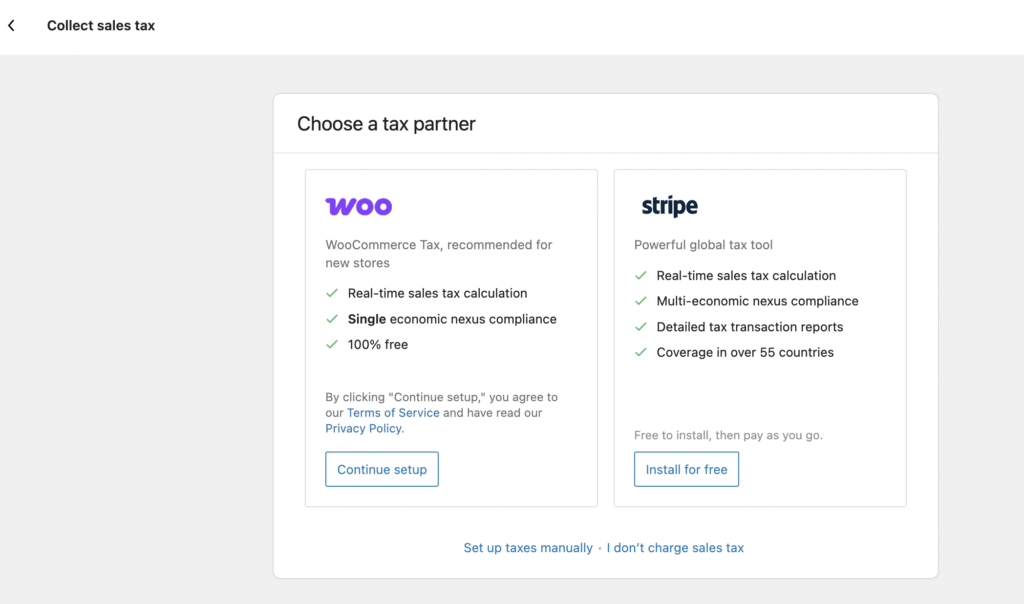Image resolution: width=1024 pixels, height=604 pixels.
Task: Click checkmark next to Multi-economic nexus compliance
Action: (641, 301)
